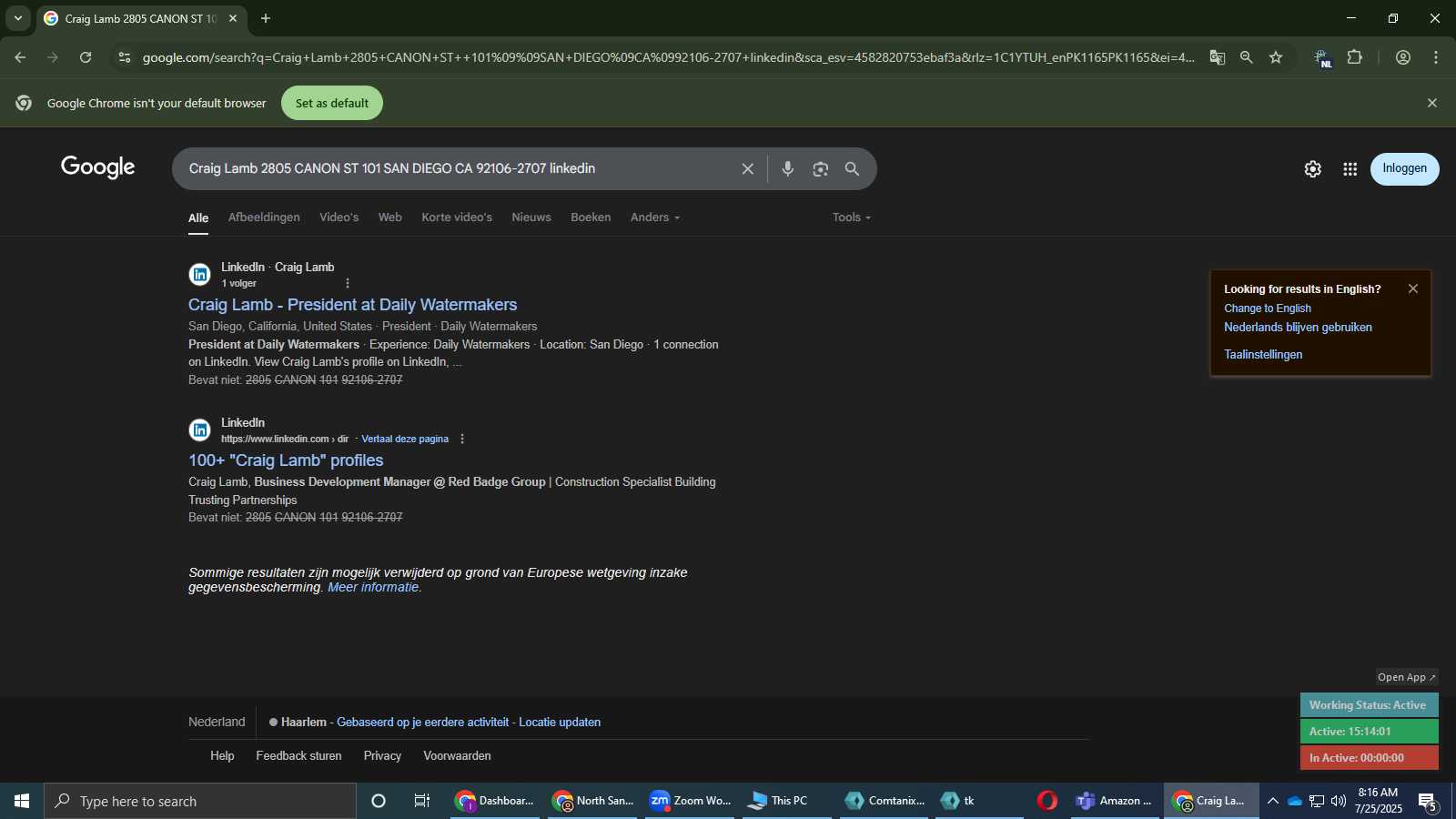Screen dimensions: 1456x819
Task: Click LinkedIn favicon of Craig Lamb result
Action: click(200, 274)
